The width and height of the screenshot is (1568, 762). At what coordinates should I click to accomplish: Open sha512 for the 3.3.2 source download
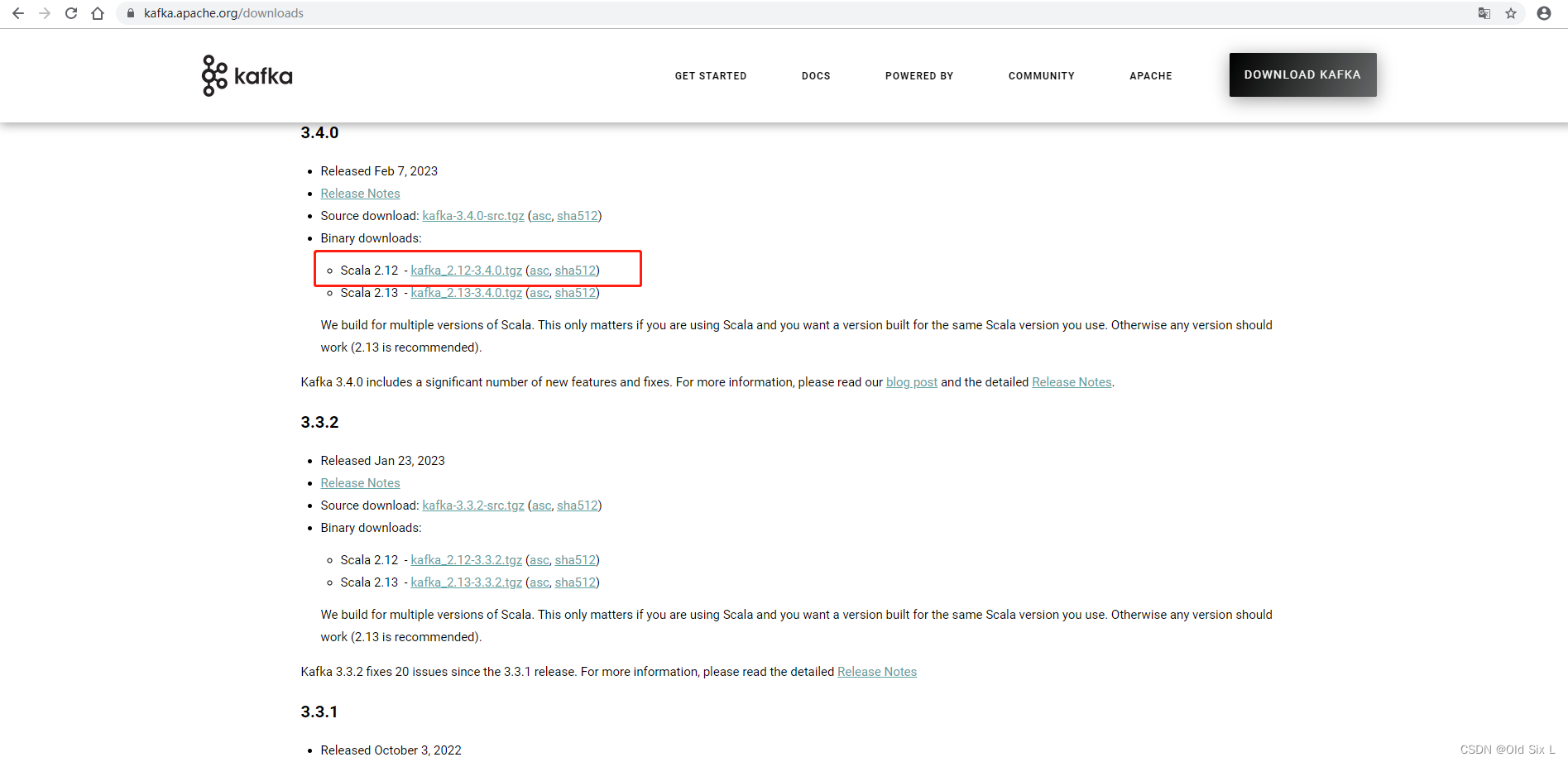pos(578,506)
